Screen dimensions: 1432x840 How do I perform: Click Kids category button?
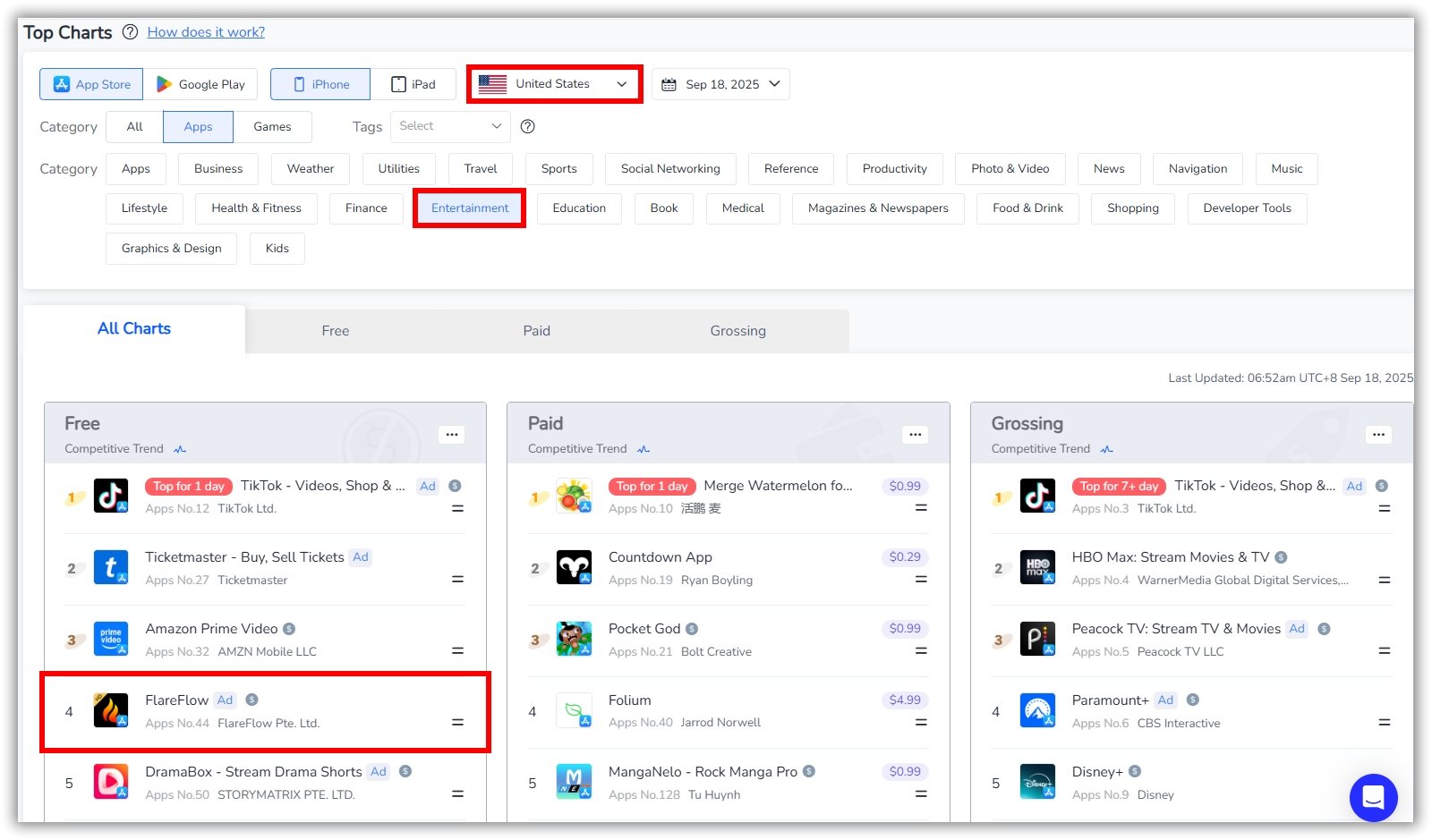click(277, 249)
